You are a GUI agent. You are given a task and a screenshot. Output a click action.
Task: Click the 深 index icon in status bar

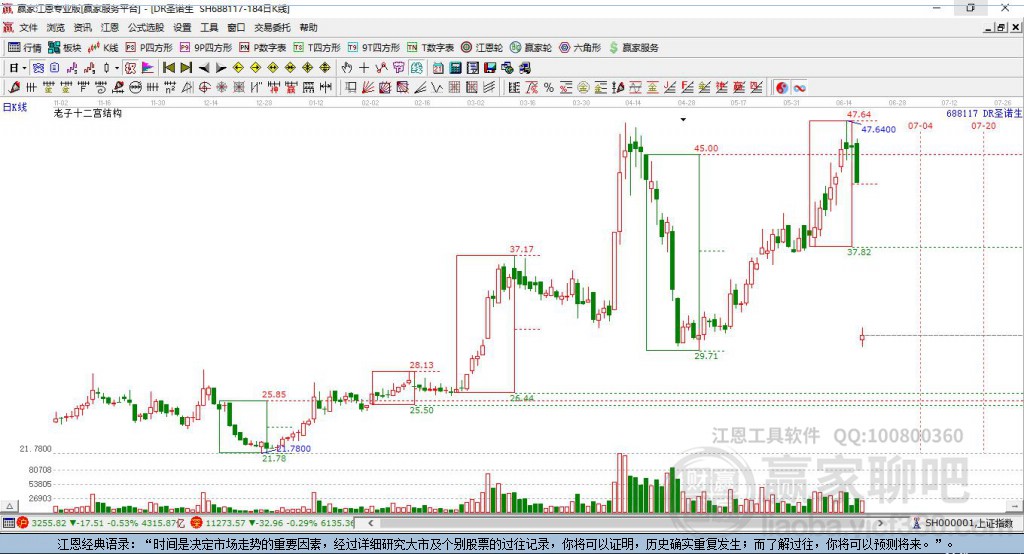click(197, 523)
